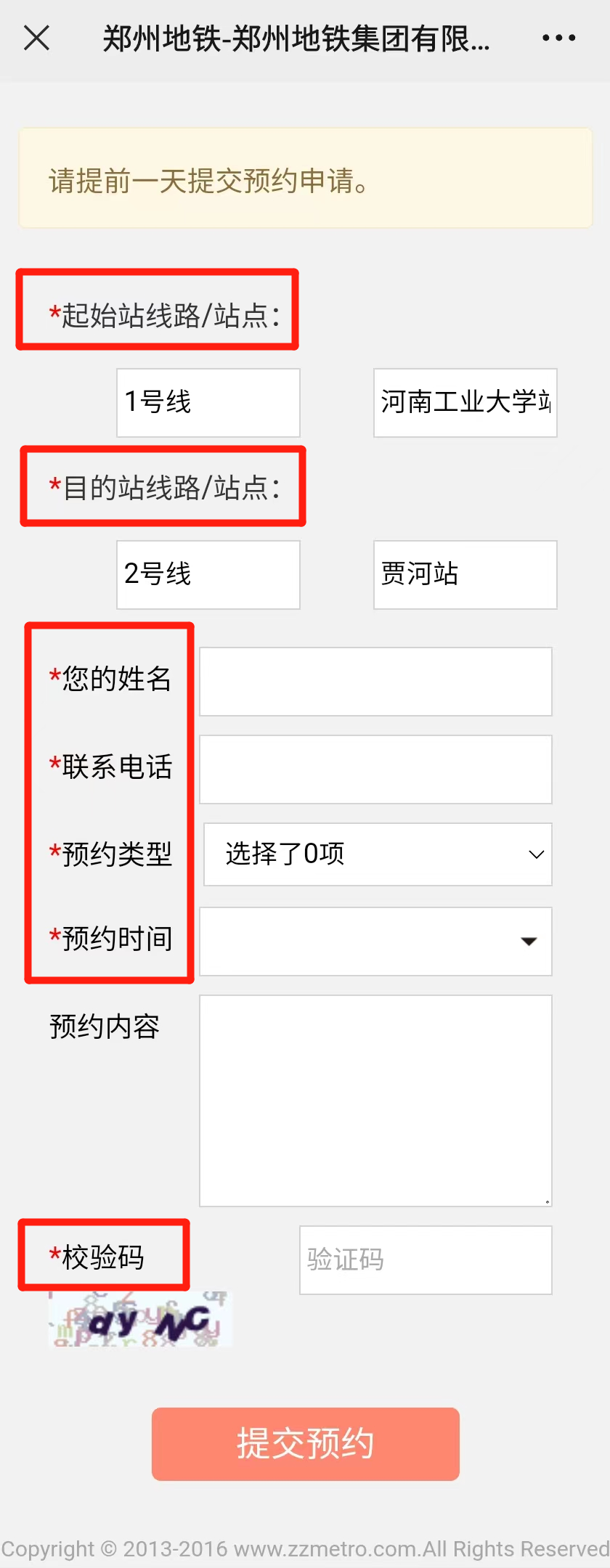
Task: Click the chevron arrow in 预约类型 selector
Action: (536, 854)
